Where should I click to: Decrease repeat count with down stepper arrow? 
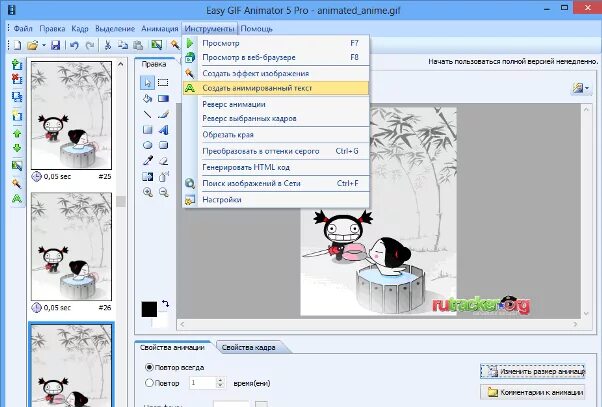coord(220,385)
